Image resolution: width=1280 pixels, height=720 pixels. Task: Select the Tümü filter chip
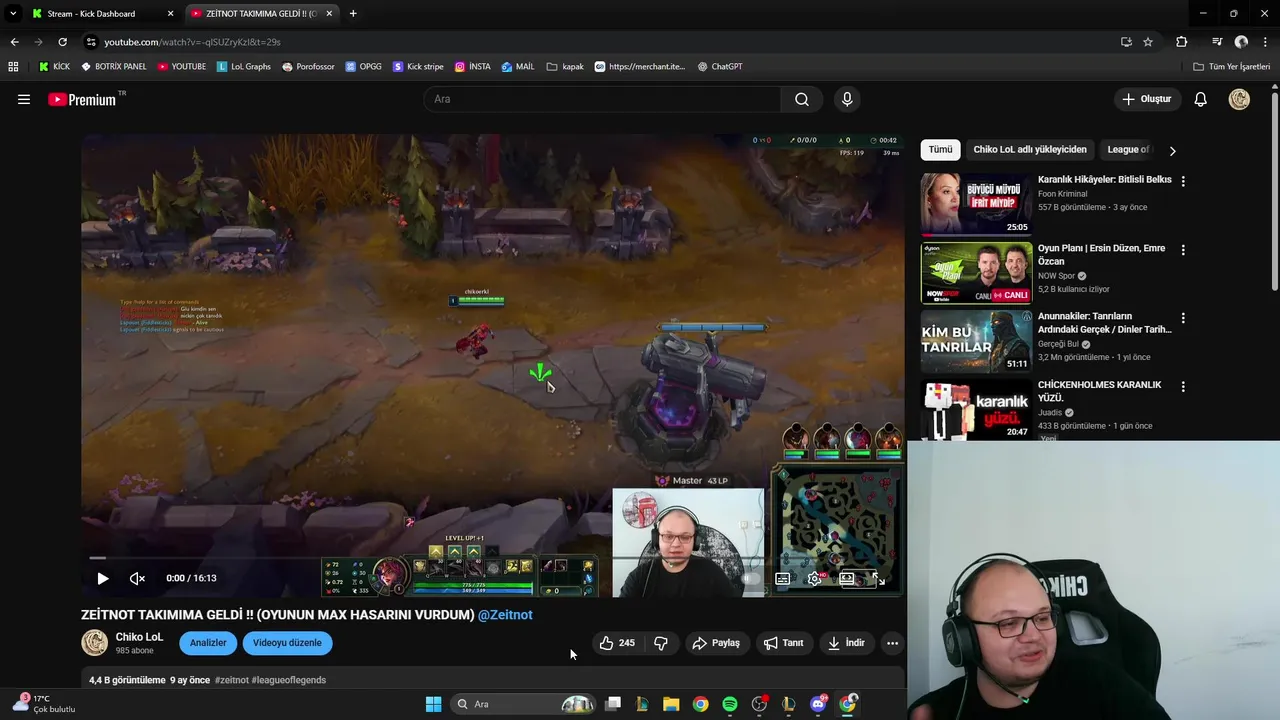[940, 150]
